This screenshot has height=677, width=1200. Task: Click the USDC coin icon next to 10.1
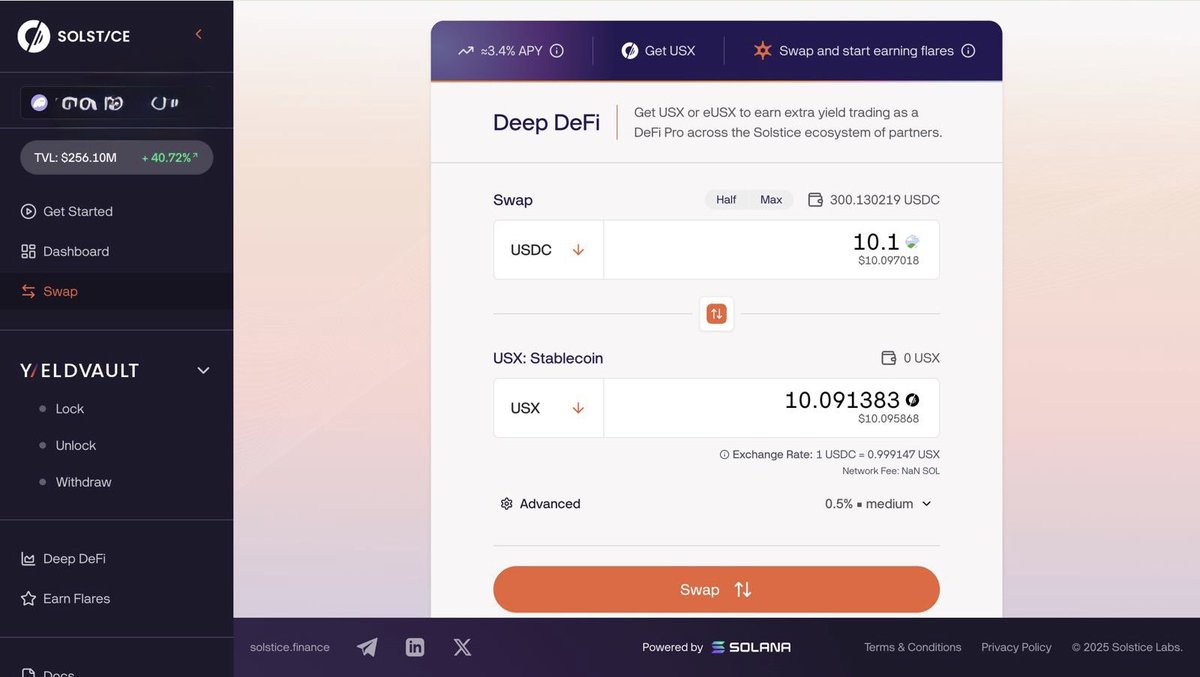click(x=912, y=242)
